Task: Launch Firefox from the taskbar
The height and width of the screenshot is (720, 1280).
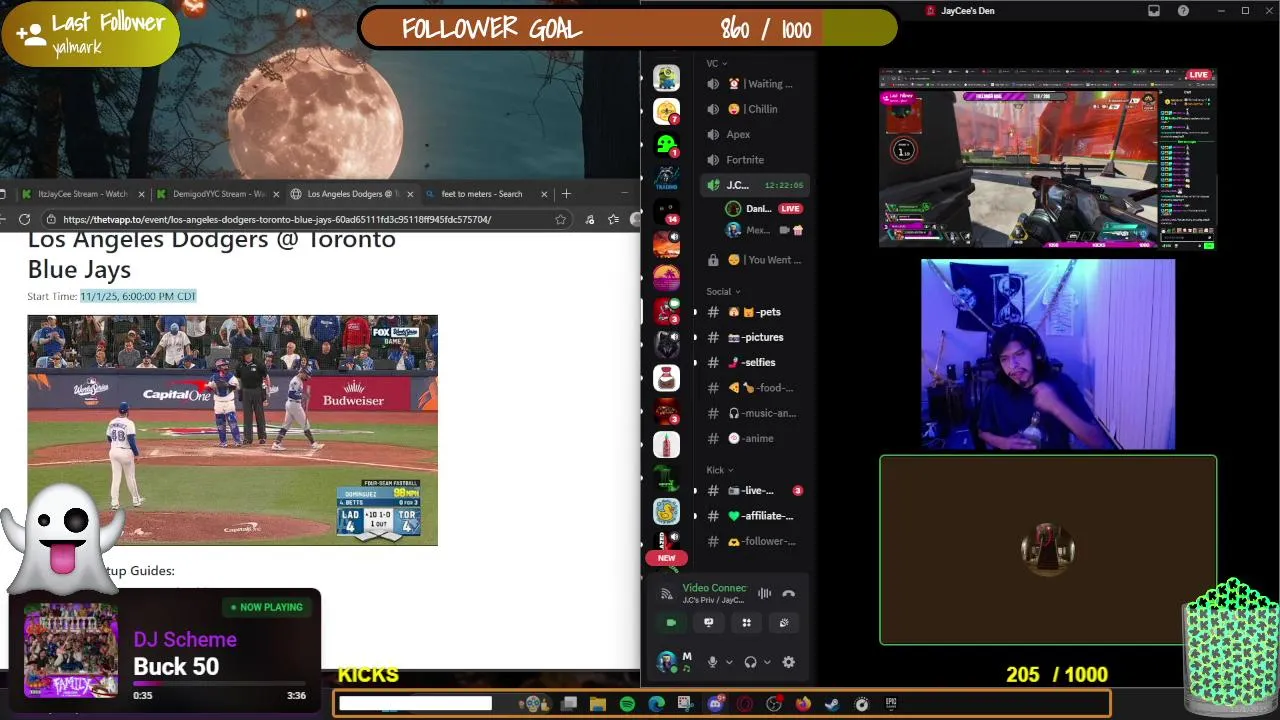Action: tap(803, 704)
